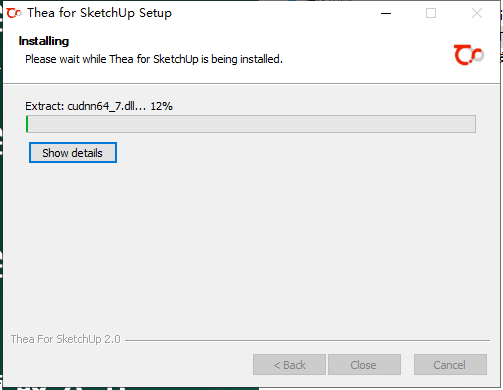Click 'Thea for SketchUp Setup' window title

[x=99, y=13]
